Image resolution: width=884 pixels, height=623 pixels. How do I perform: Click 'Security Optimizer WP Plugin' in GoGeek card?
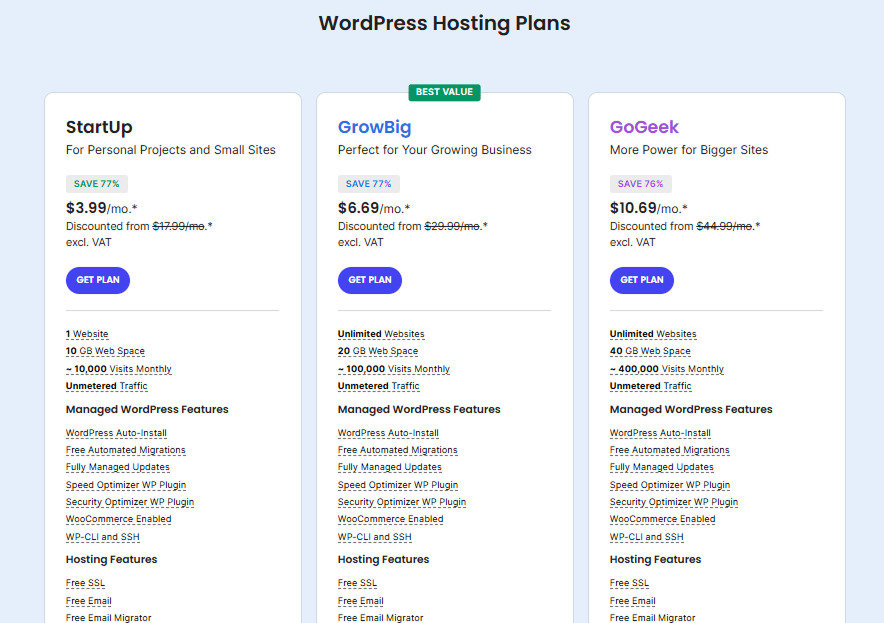tap(674, 502)
